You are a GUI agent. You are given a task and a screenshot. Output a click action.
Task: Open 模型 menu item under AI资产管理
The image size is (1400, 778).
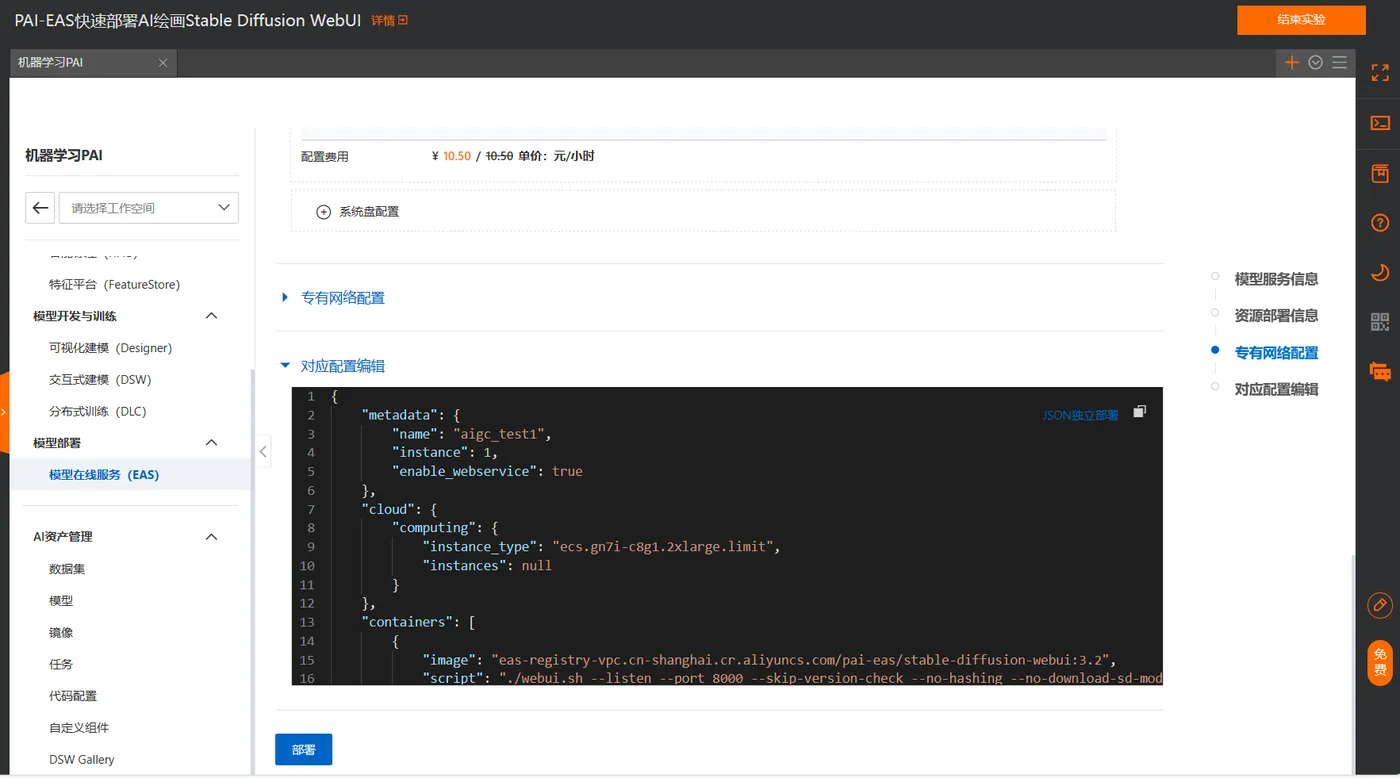coord(61,601)
